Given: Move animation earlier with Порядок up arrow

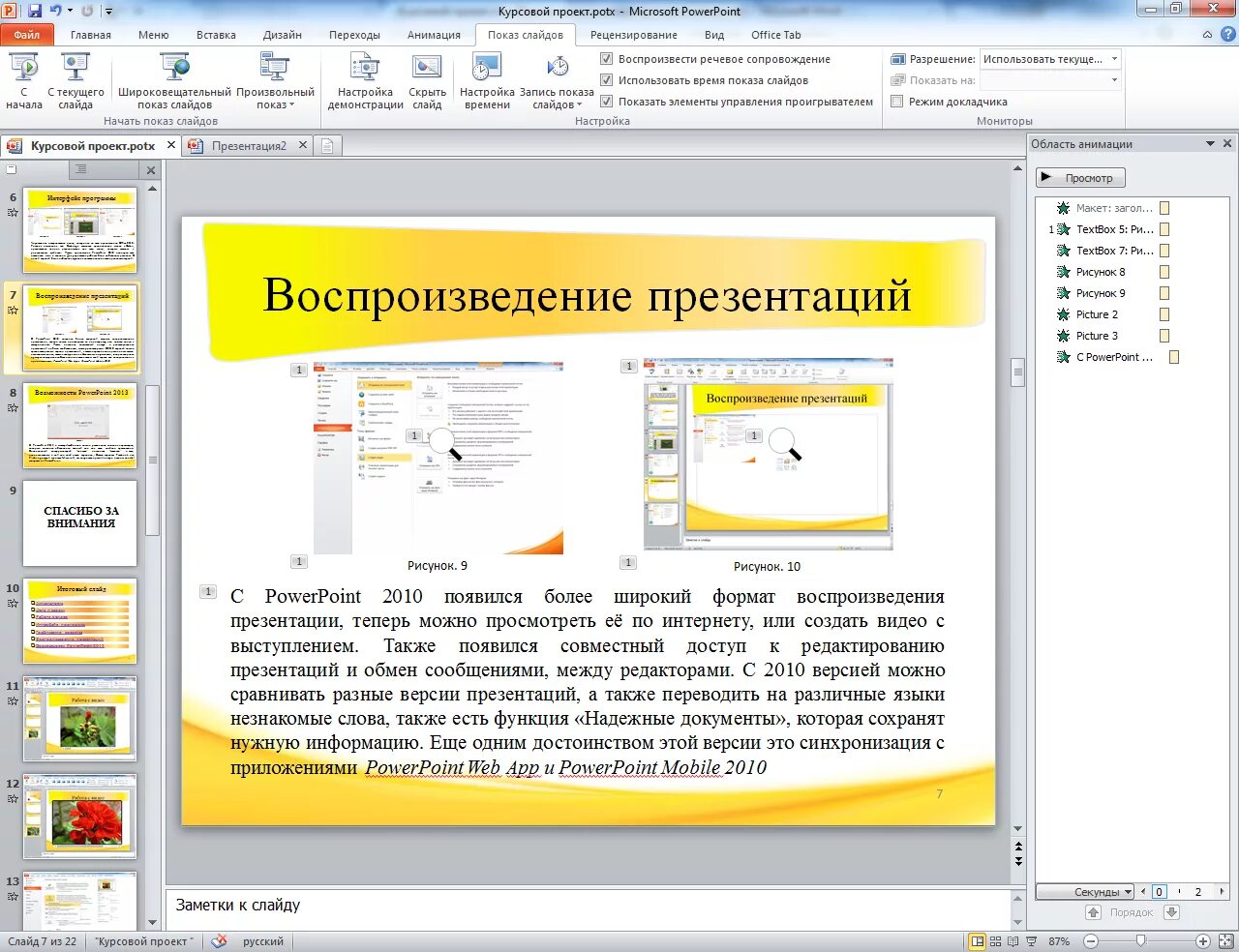Looking at the screenshot, I should pos(1093,912).
